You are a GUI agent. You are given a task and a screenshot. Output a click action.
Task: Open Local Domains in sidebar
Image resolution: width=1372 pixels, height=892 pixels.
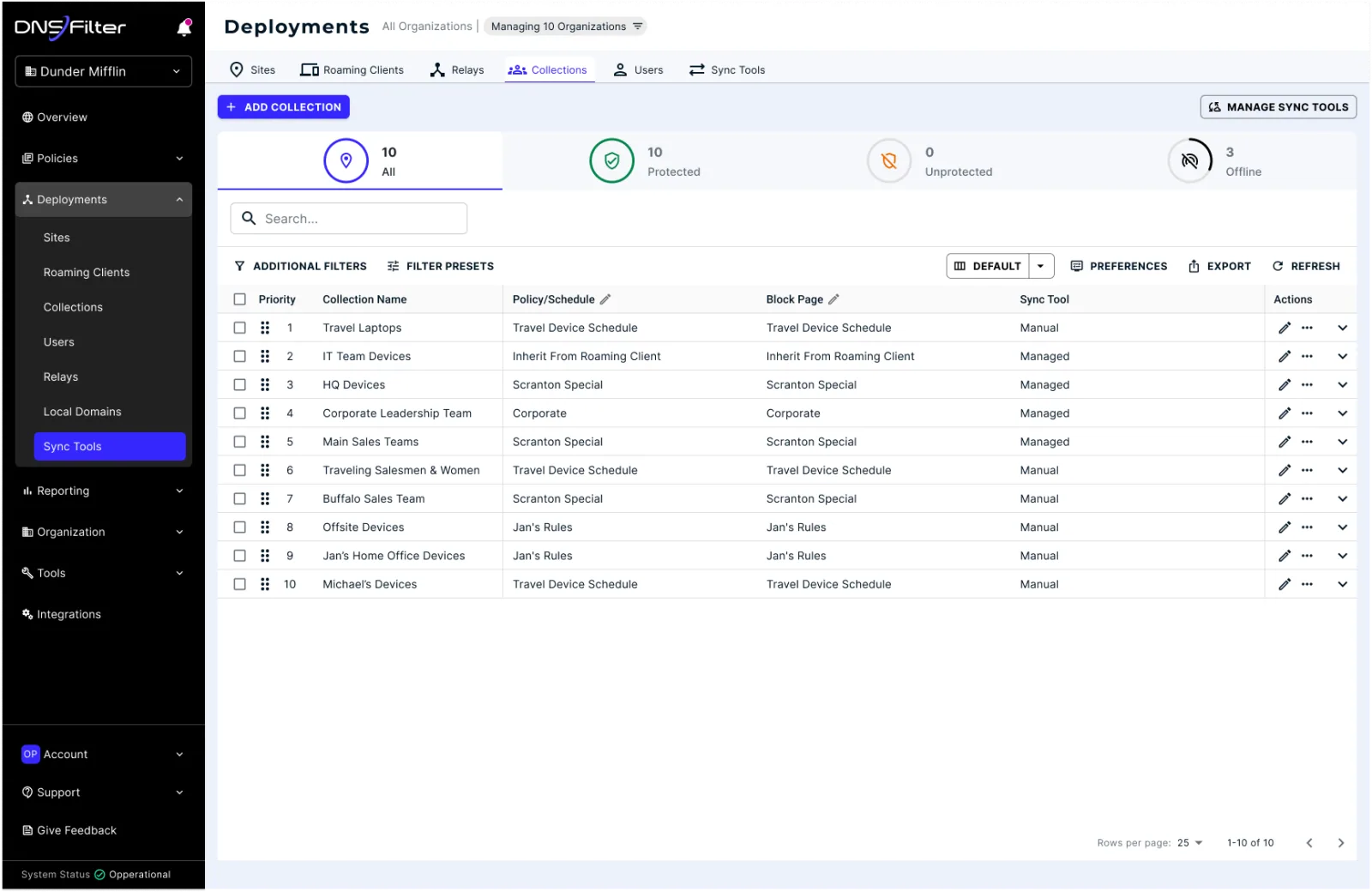(x=82, y=412)
